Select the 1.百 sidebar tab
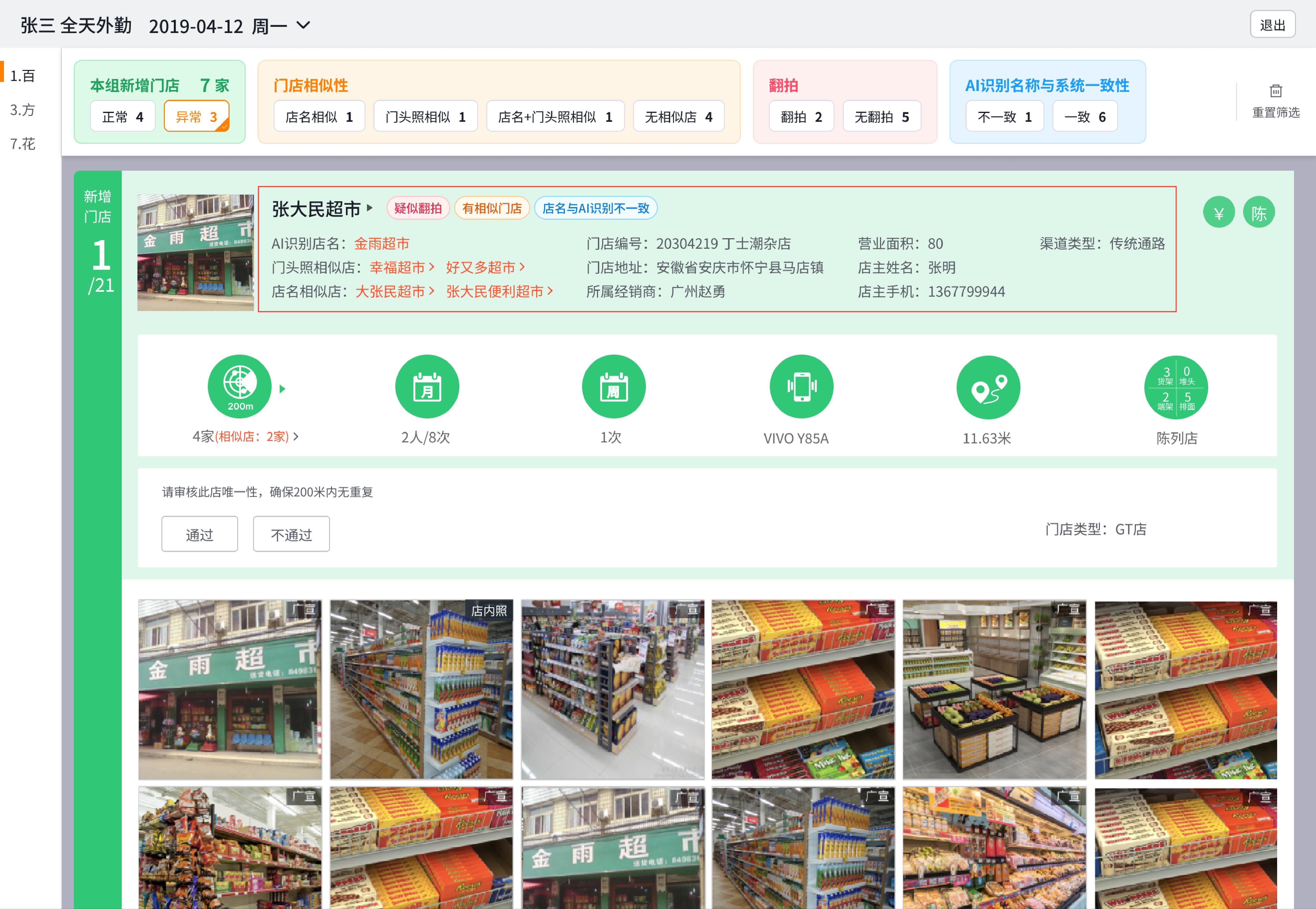Image resolution: width=1316 pixels, height=909 pixels. [x=23, y=76]
